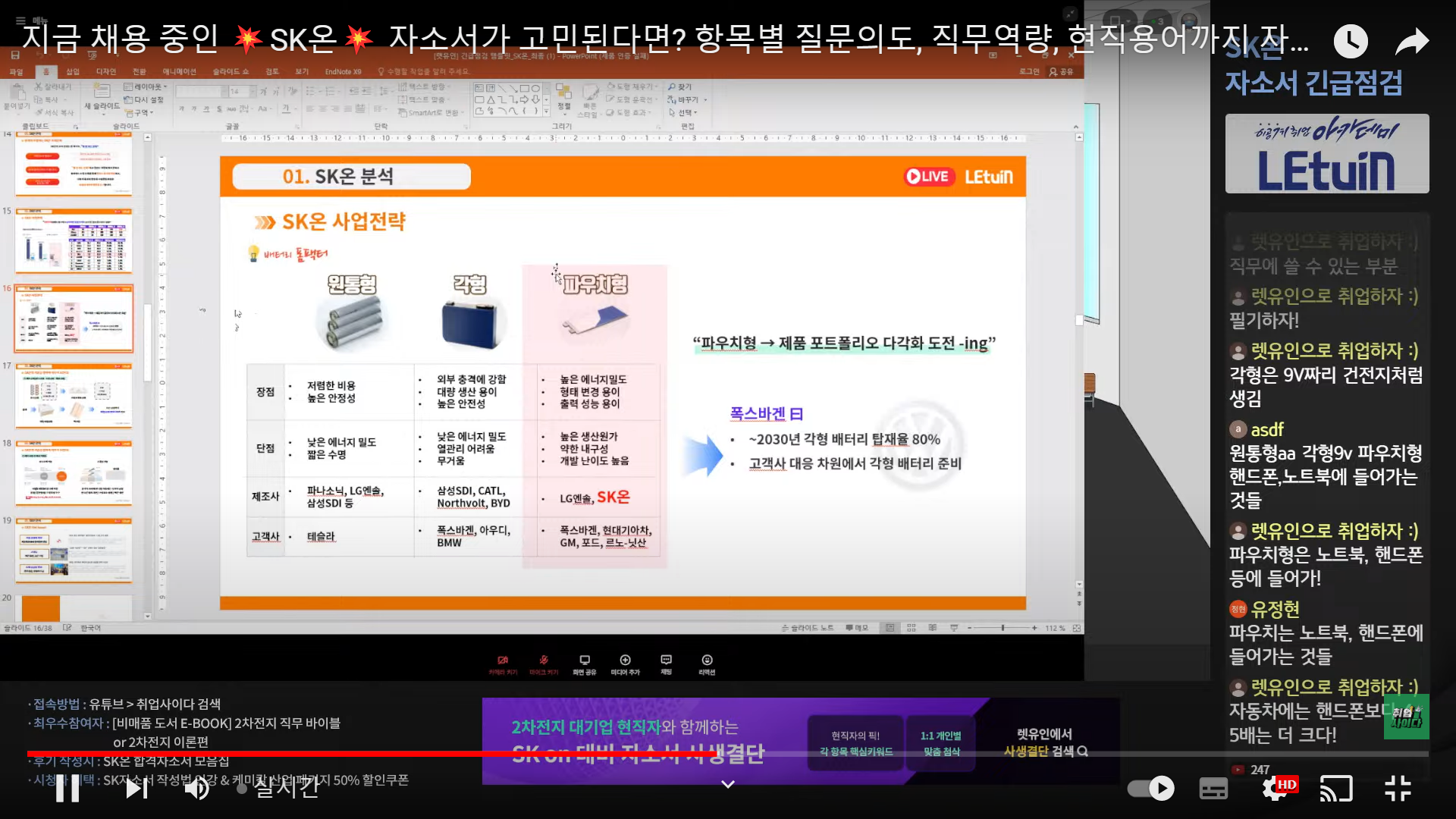Add video to Watch later
Viewport: 1456px width, 819px height.
coord(1351,41)
